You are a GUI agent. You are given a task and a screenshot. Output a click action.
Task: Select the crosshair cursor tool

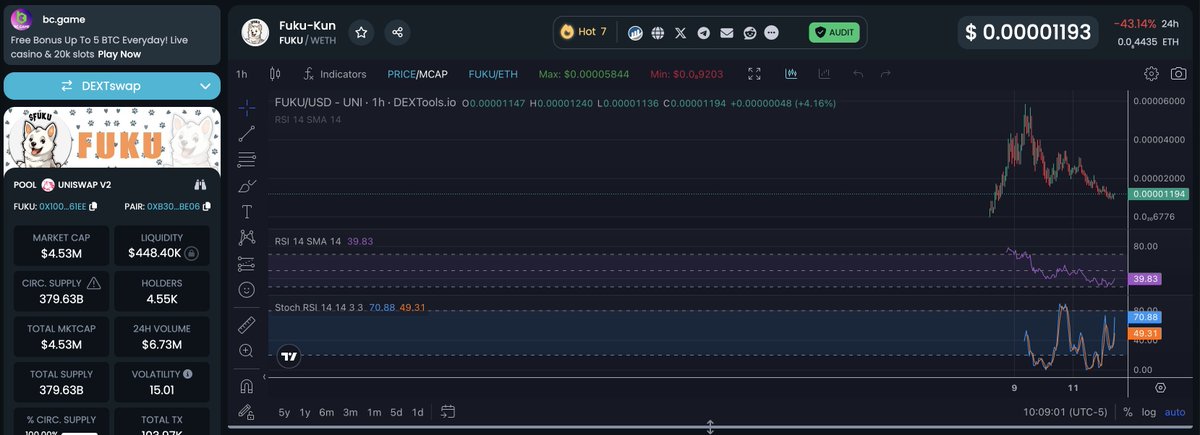point(247,108)
